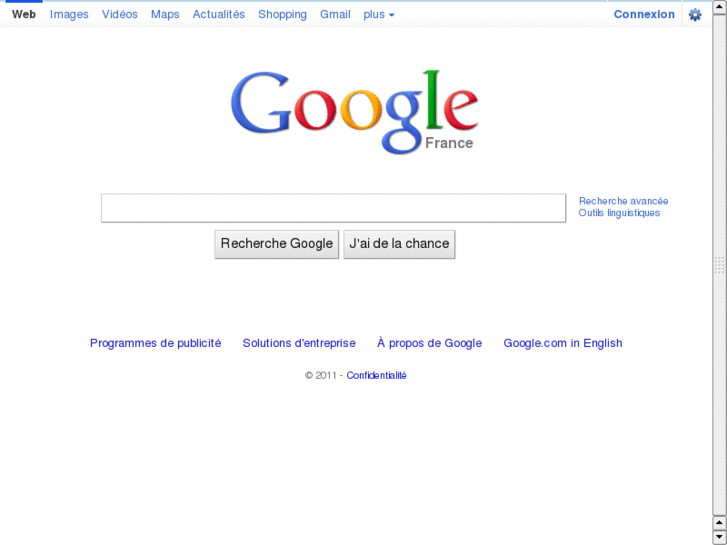Open the "Recherche avancée" link
The height and width of the screenshot is (545, 727).
click(x=623, y=201)
